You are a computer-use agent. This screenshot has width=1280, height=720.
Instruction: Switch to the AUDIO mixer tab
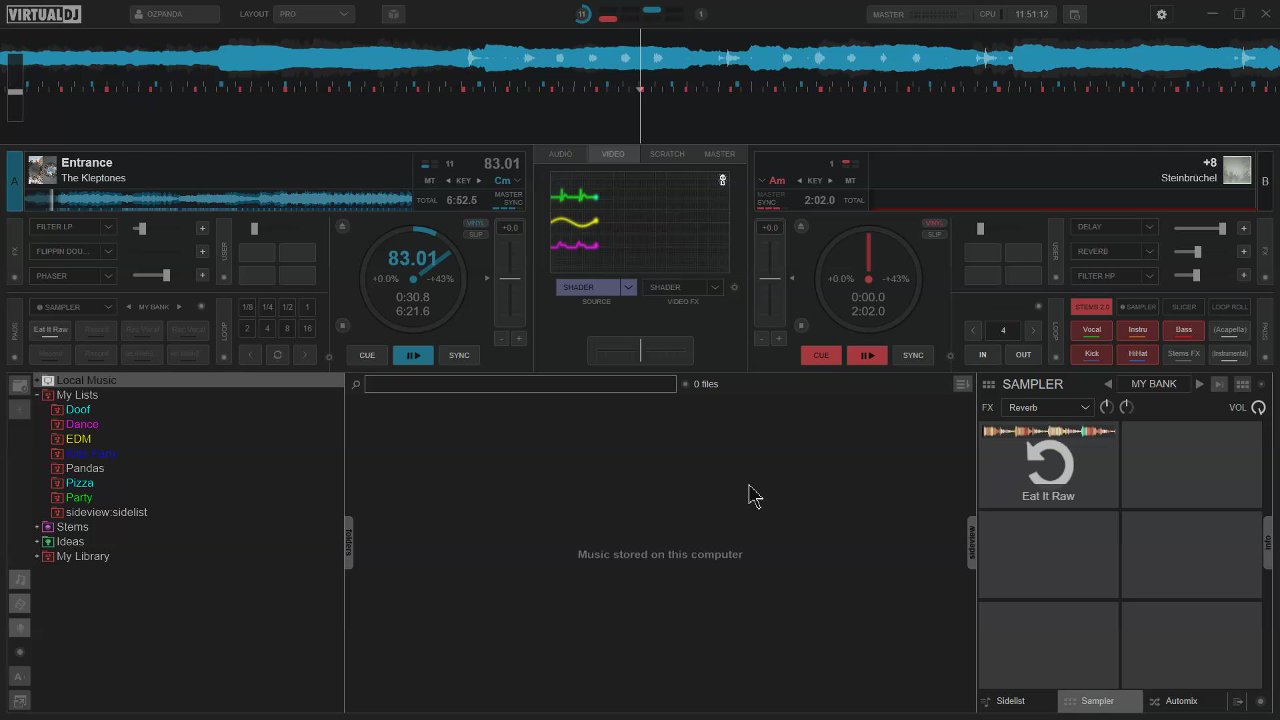pyautogui.click(x=560, y=154)
